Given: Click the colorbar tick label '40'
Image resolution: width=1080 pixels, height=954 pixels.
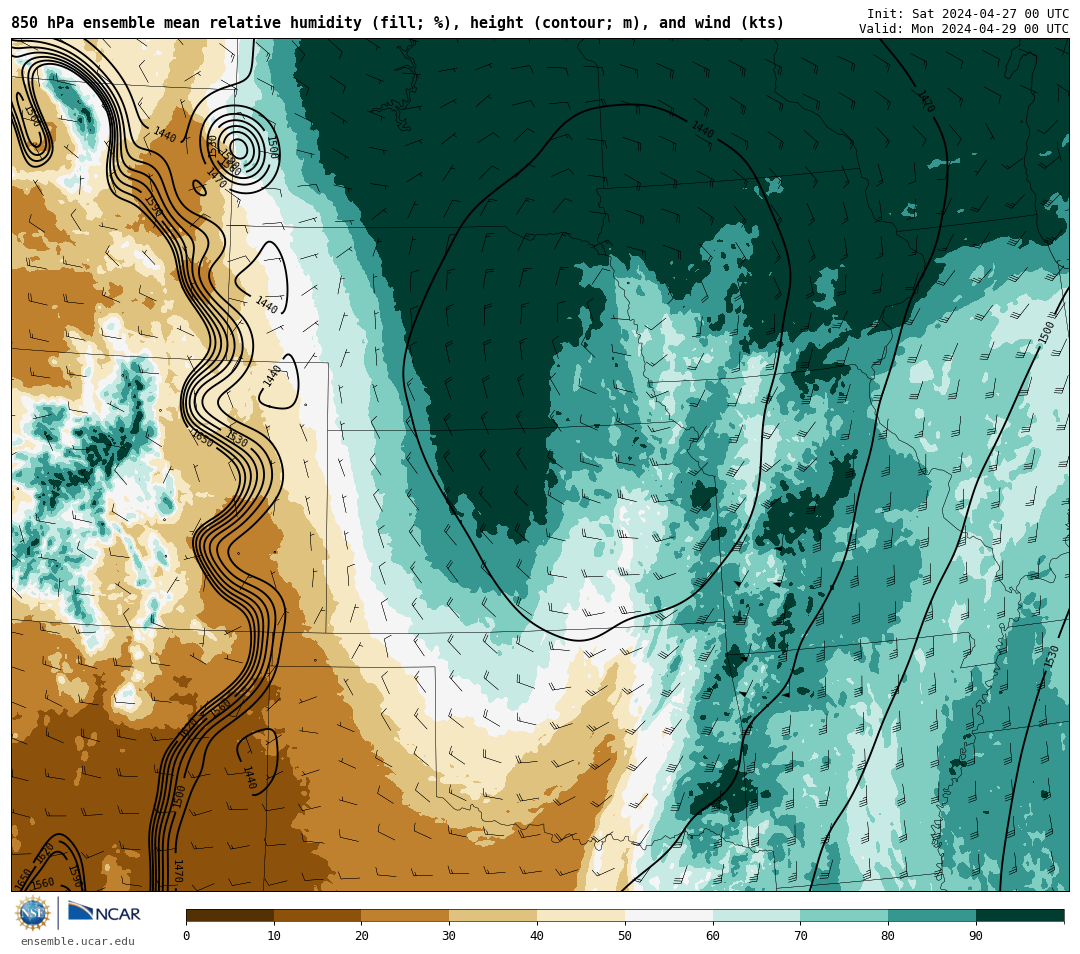Looking at the screenshot, I should pyautogui.click(x=537, y=935).
